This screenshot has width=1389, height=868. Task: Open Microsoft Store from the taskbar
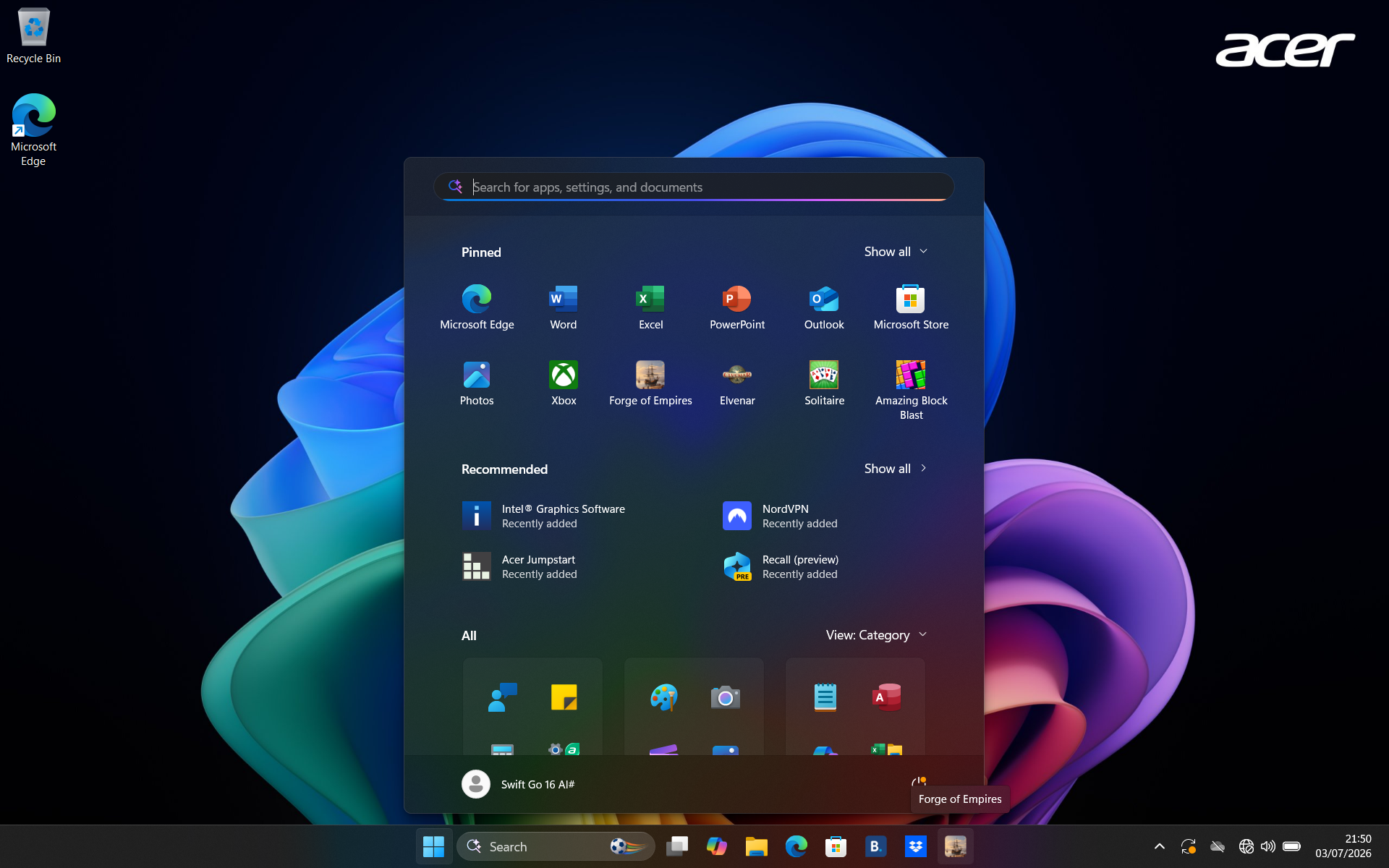coord(836,846)
